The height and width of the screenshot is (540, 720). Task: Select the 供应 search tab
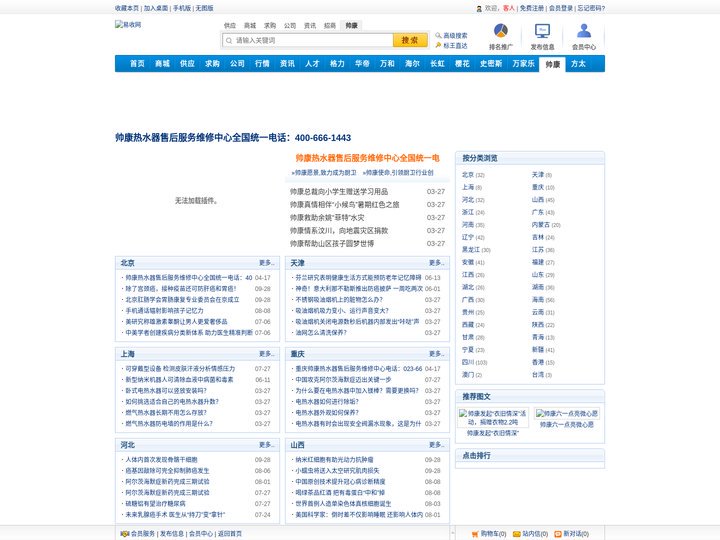click(230, 26)
